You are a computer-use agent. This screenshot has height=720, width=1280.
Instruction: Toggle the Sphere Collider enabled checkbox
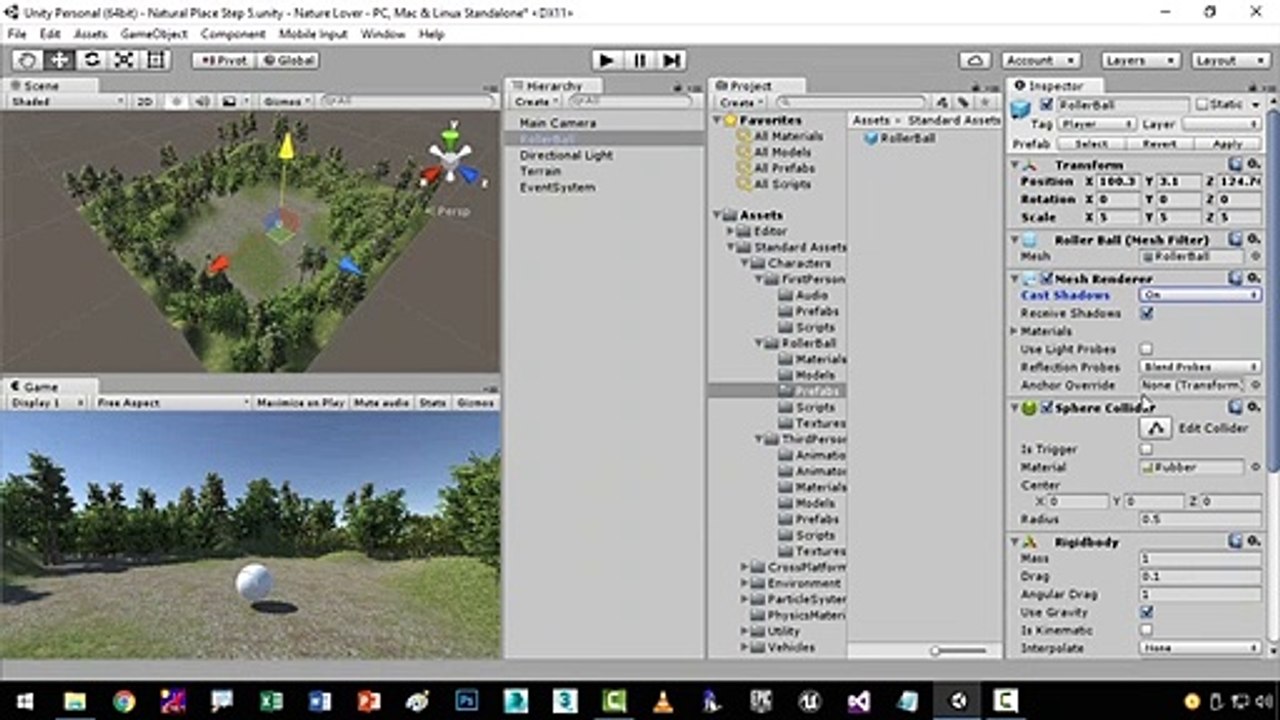point(1046,408)
